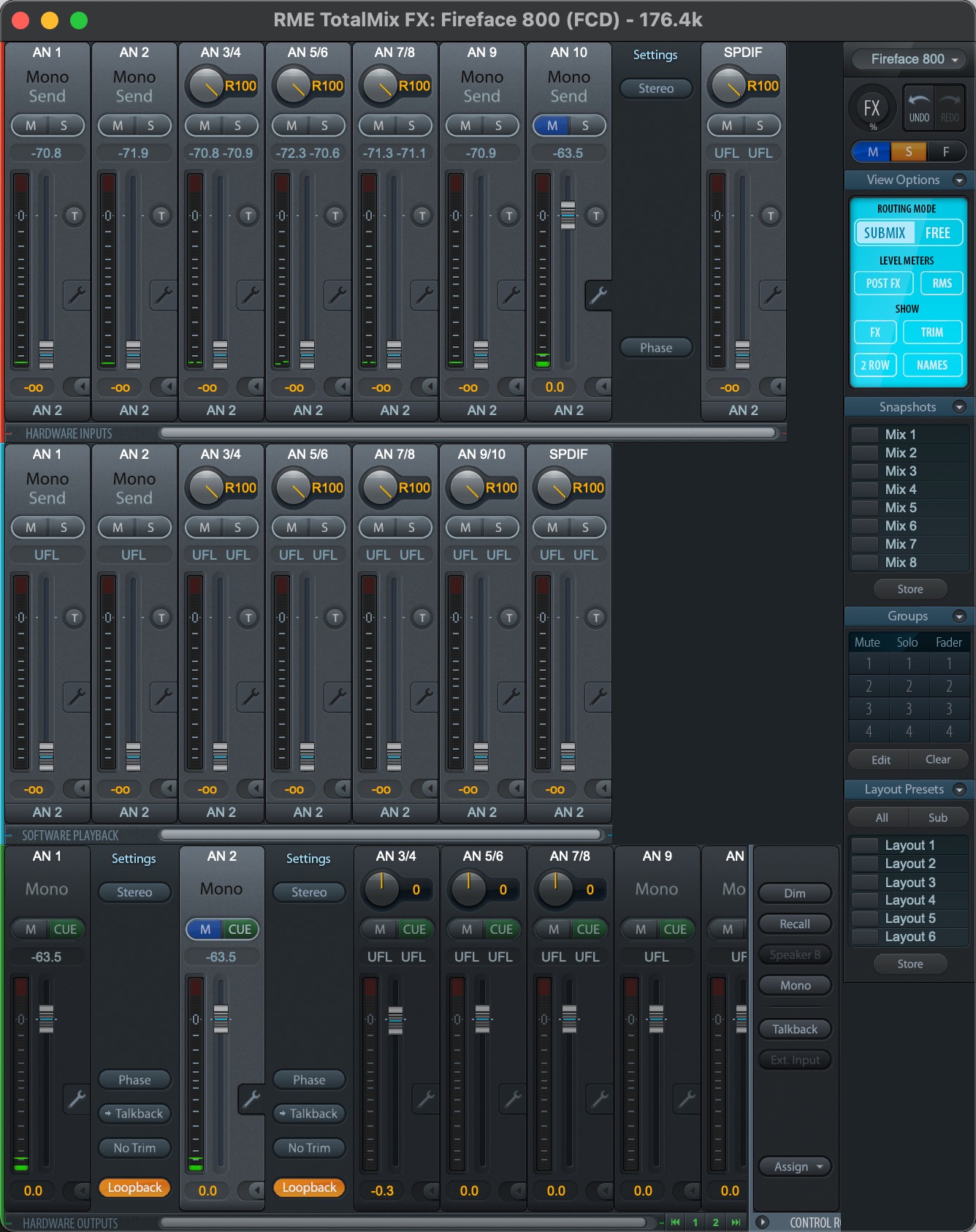Click the Hardware Inputs horizontal scrollbar
Viewport: 976px width, 1232px height.
pyautogui.click(x=468, y=433)
